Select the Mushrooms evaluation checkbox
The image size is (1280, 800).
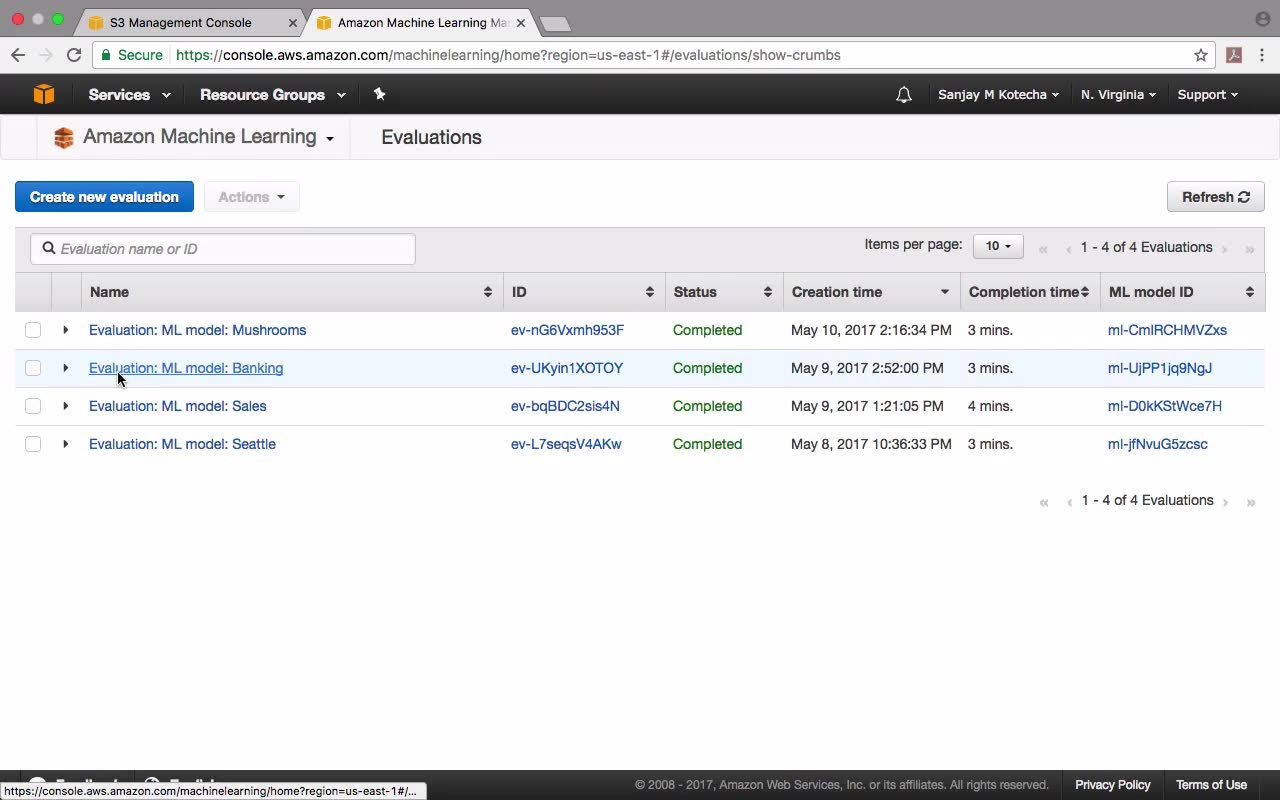click(x=33, y=330)
